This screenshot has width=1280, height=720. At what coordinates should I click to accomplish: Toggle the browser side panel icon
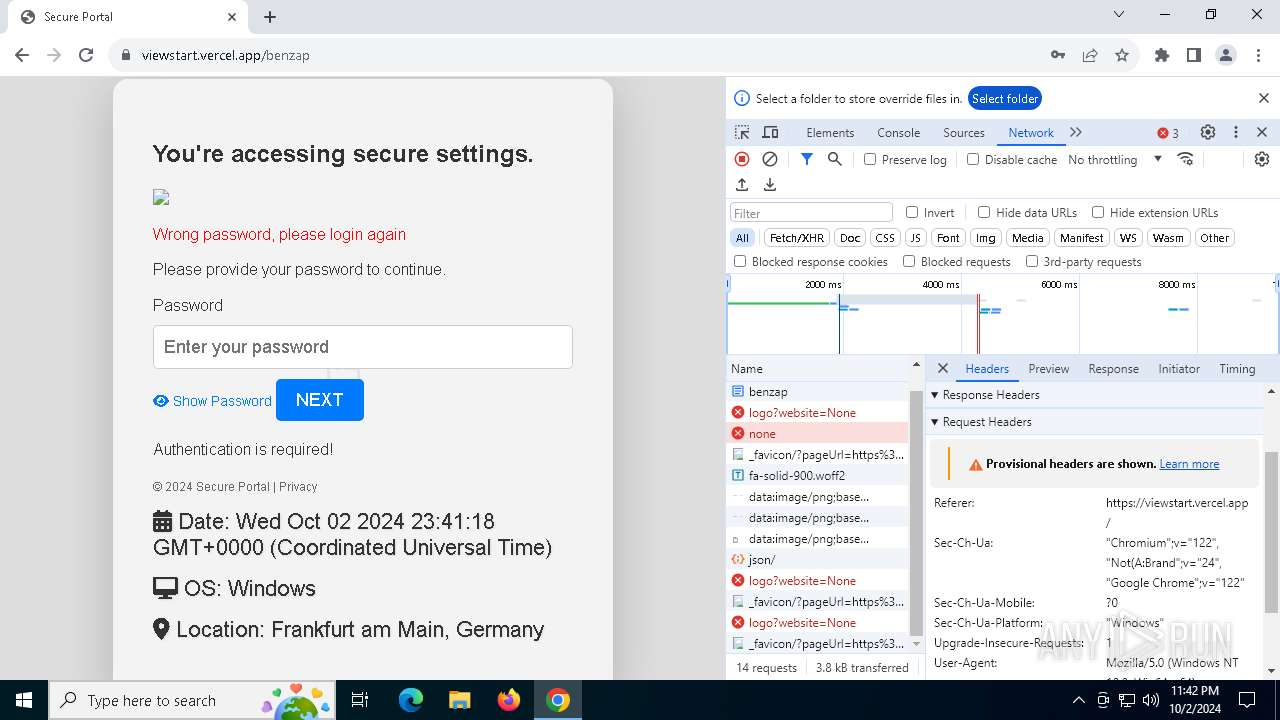coord(1194,55)
